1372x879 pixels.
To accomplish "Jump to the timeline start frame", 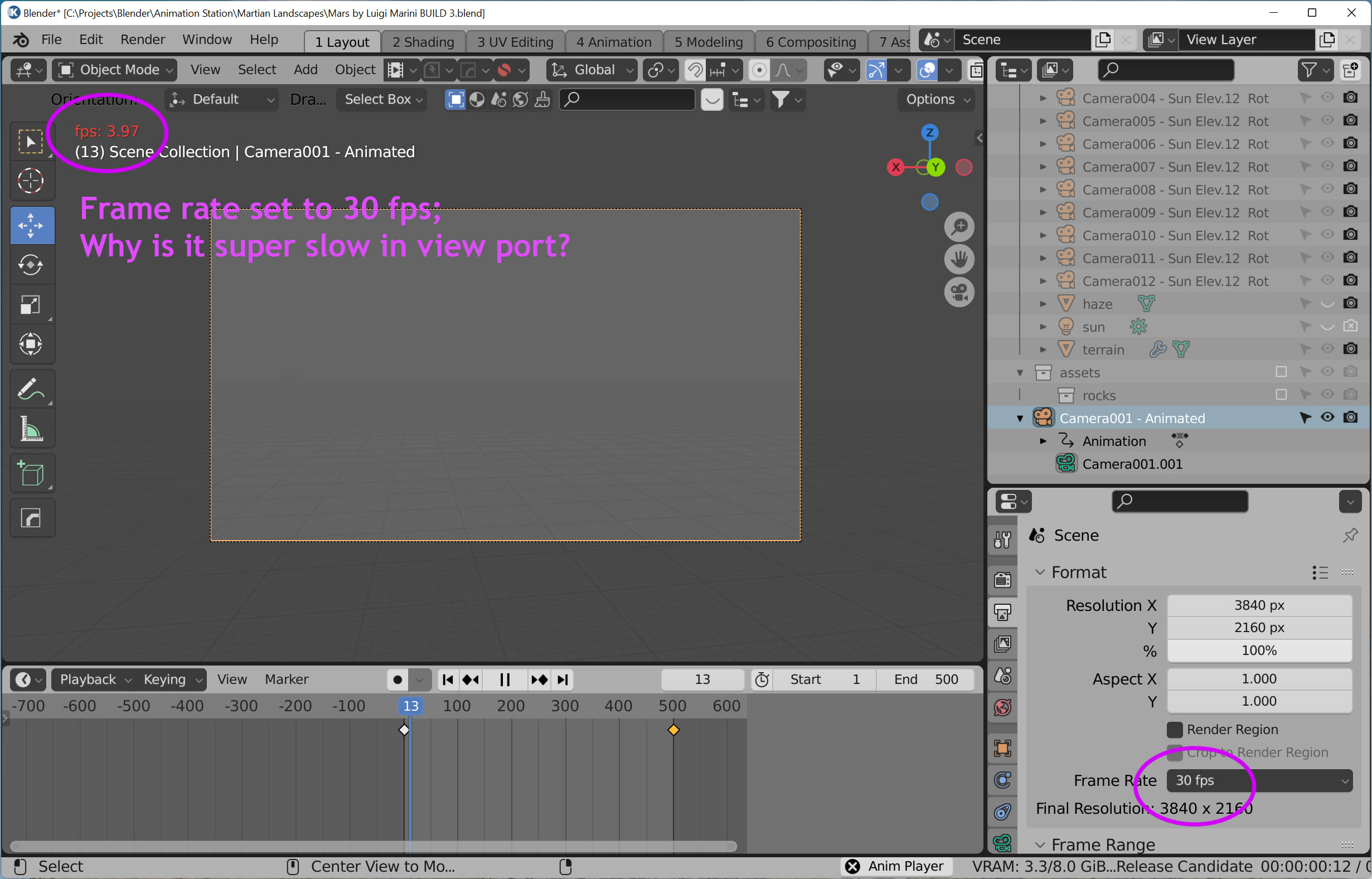I will [x=448, y=679].
